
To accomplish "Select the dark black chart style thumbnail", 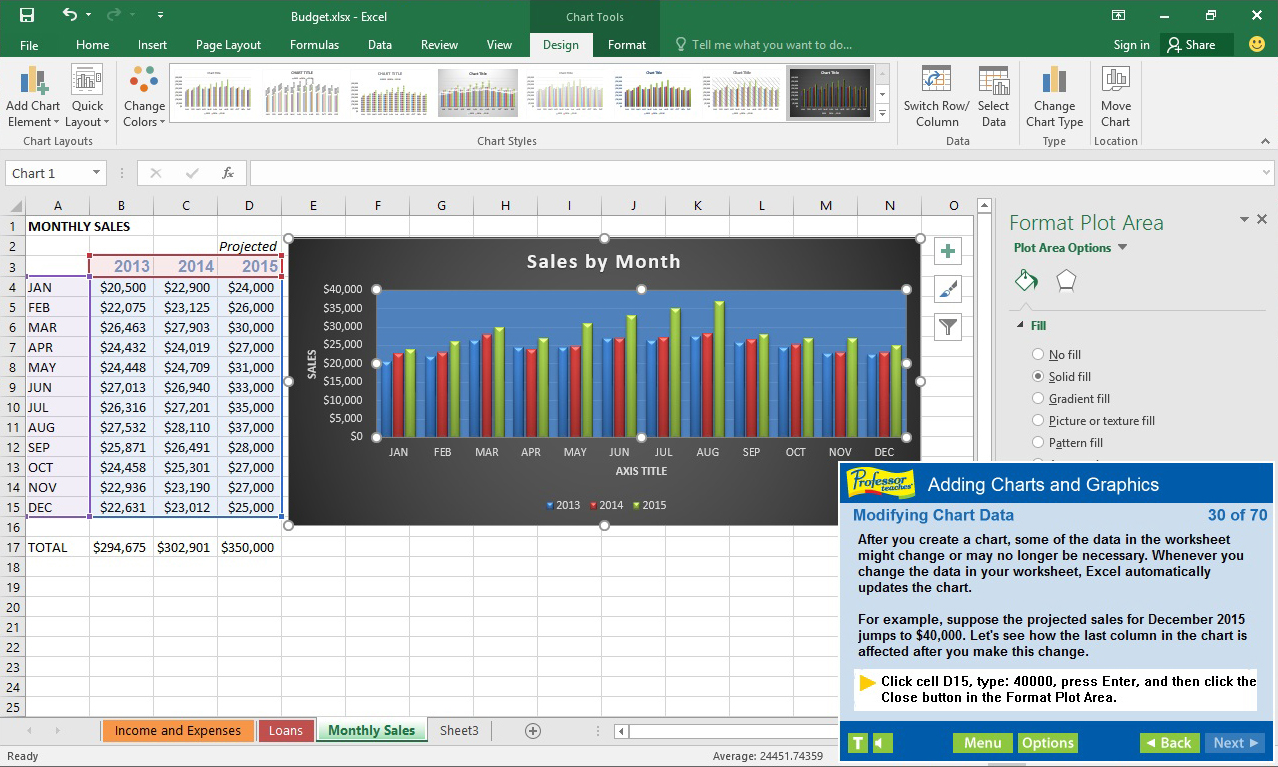I will (x=829, y=93).
